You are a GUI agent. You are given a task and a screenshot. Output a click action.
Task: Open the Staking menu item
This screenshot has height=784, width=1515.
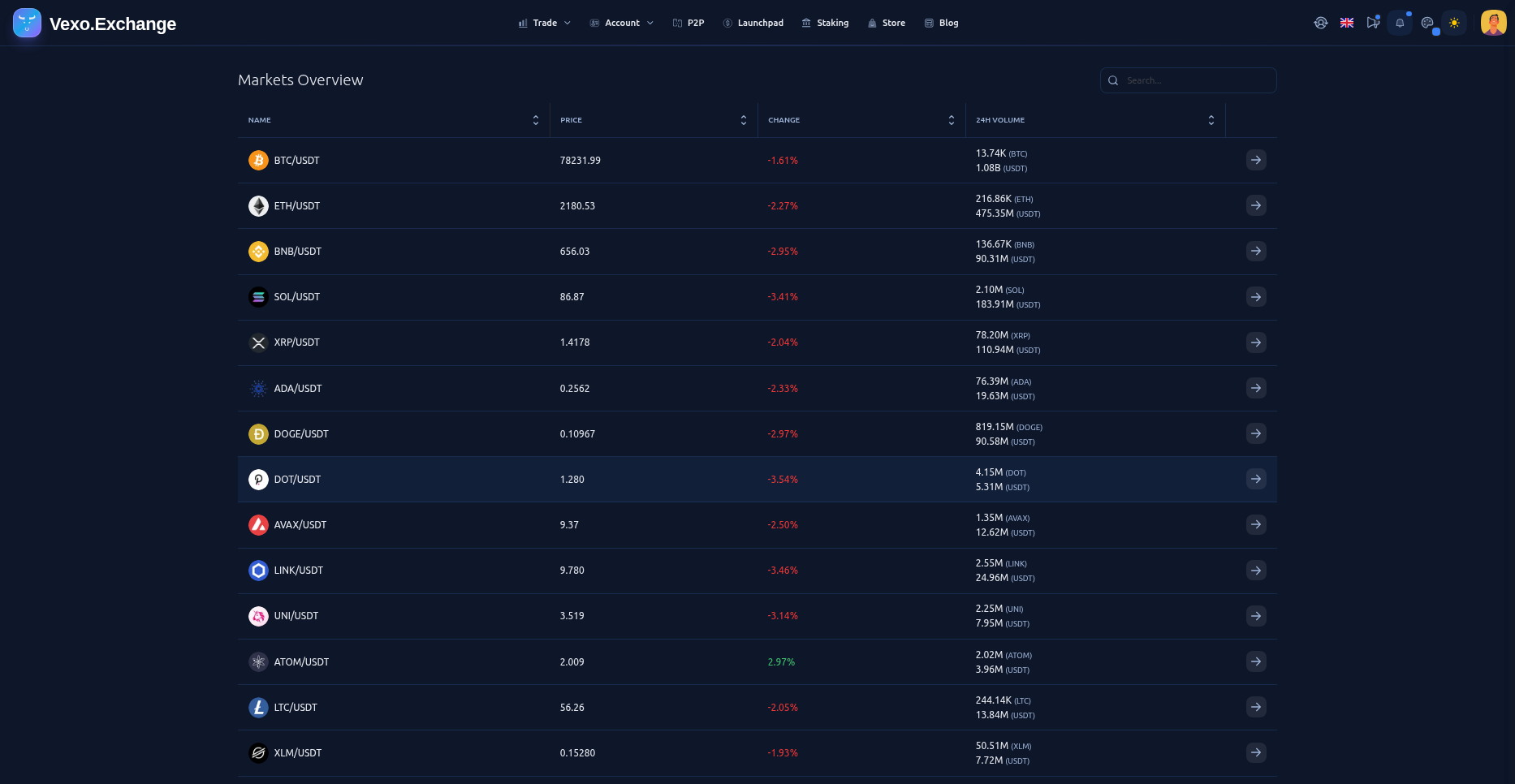coord(825,23)
